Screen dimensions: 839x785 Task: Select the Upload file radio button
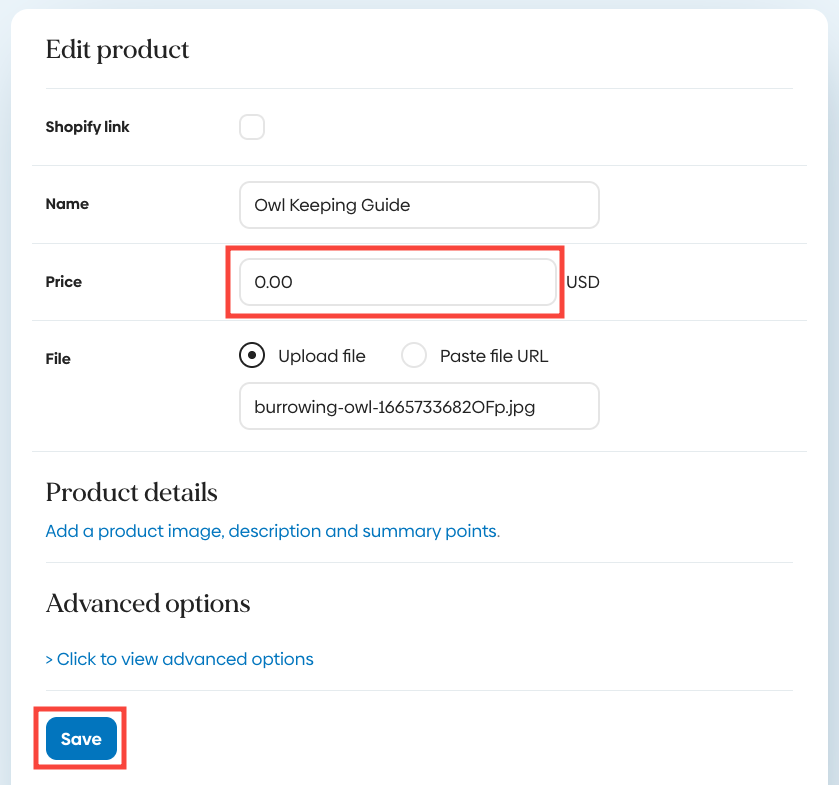252,355
